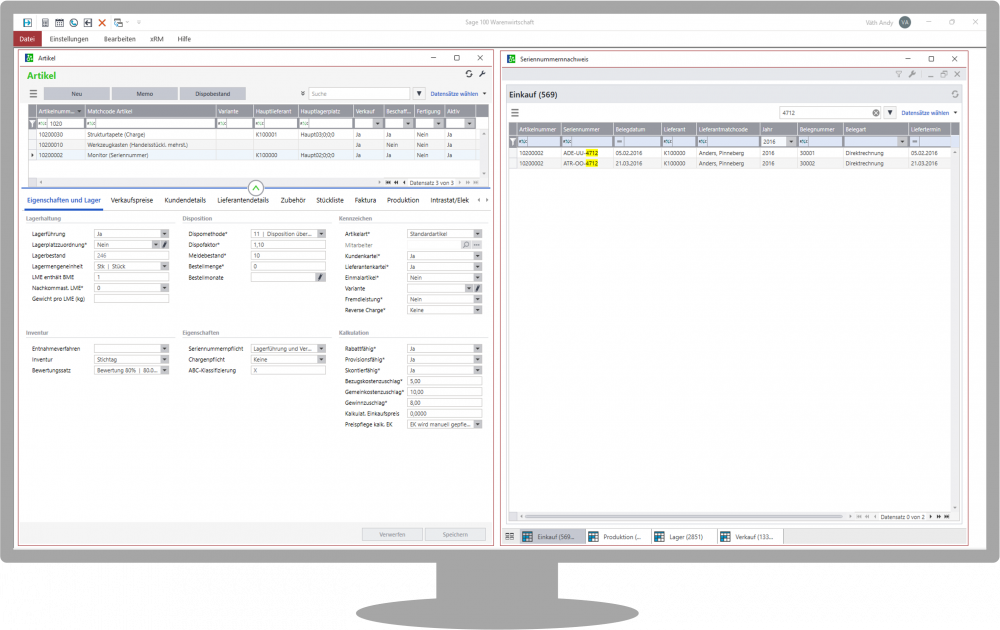Switch to the Verkaufspreise tab

(131, 200)
